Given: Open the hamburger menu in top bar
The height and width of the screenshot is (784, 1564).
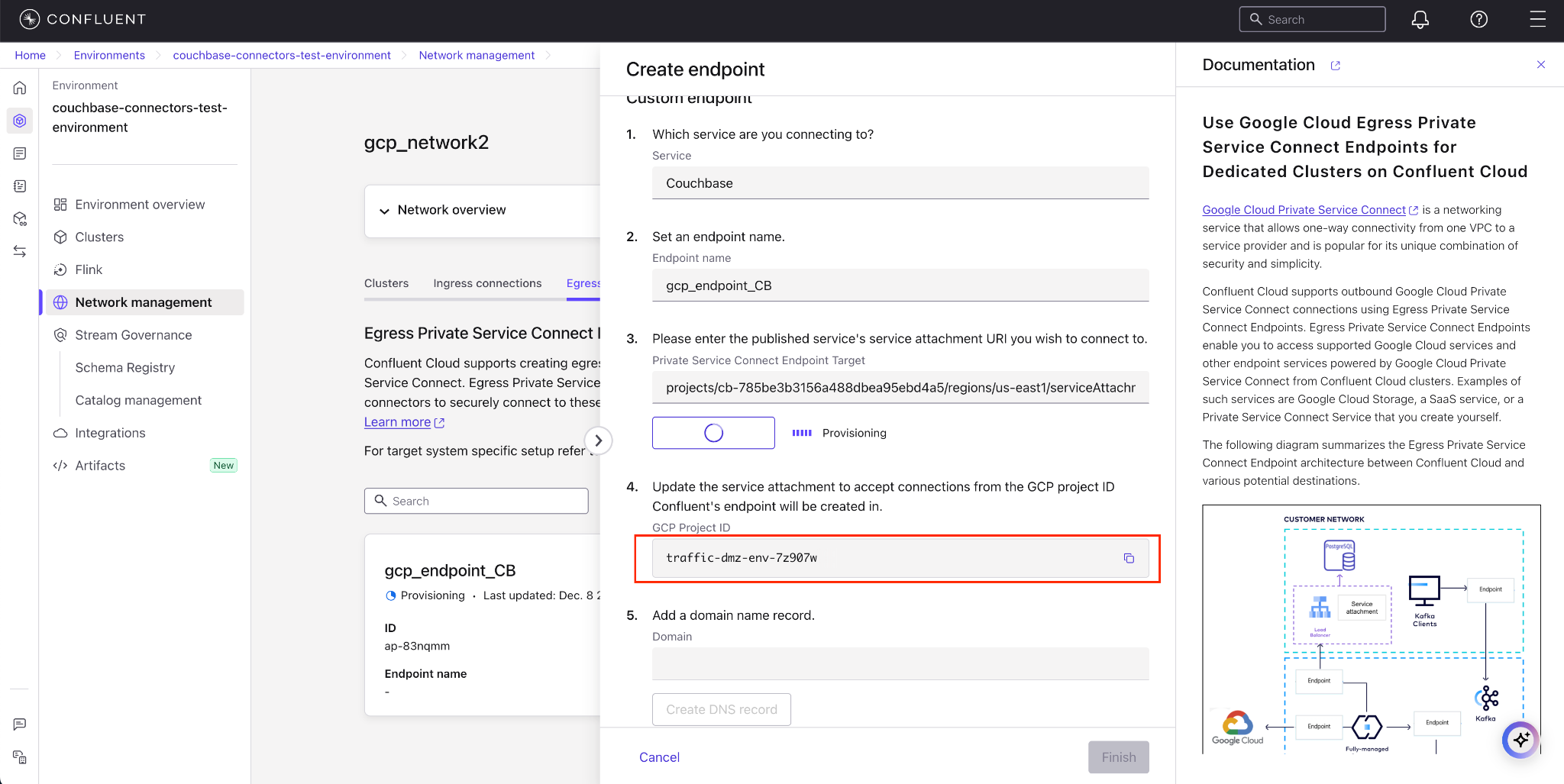Looking at the screenshot, I should coord(1537,20).
